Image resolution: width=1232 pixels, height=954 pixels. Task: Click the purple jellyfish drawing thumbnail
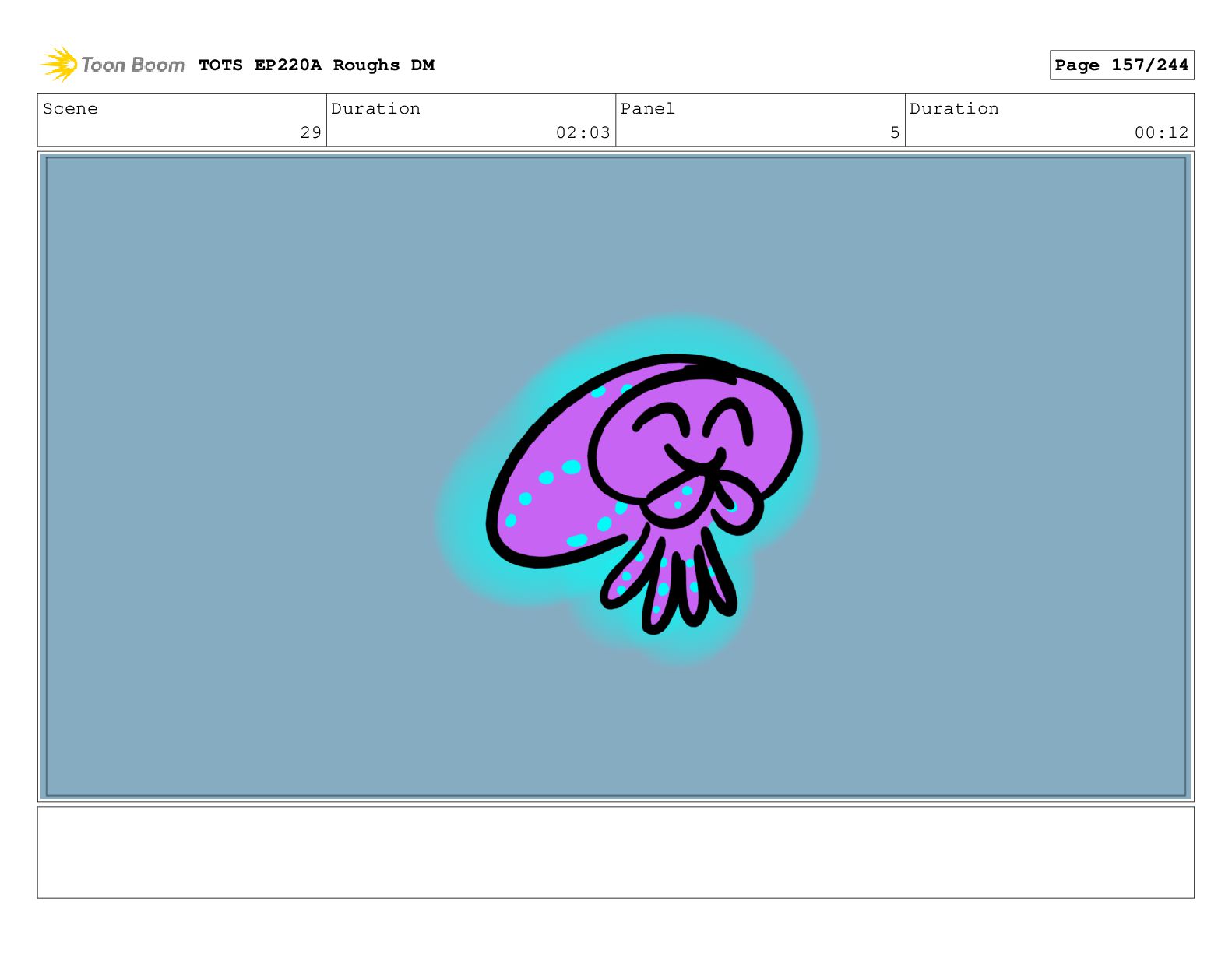[x=645, y=494]
